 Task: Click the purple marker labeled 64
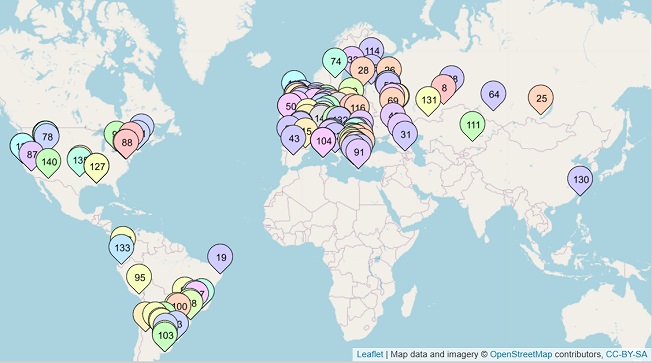click(x=493, y=94)
